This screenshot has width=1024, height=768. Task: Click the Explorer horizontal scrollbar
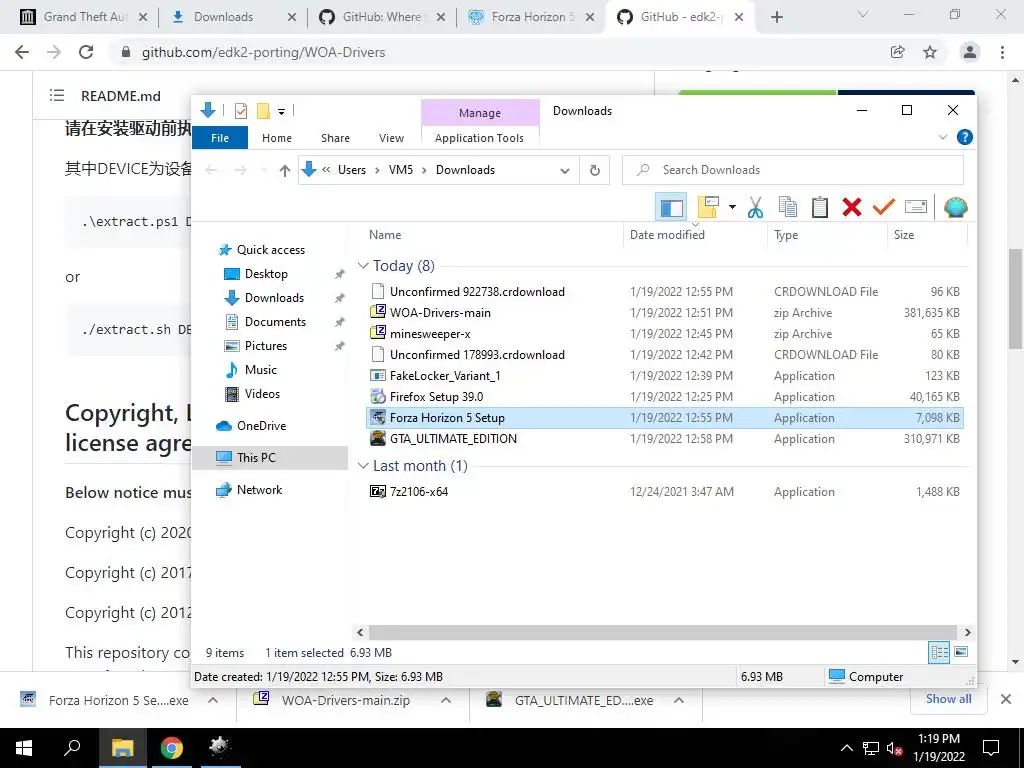pos(662,632)
